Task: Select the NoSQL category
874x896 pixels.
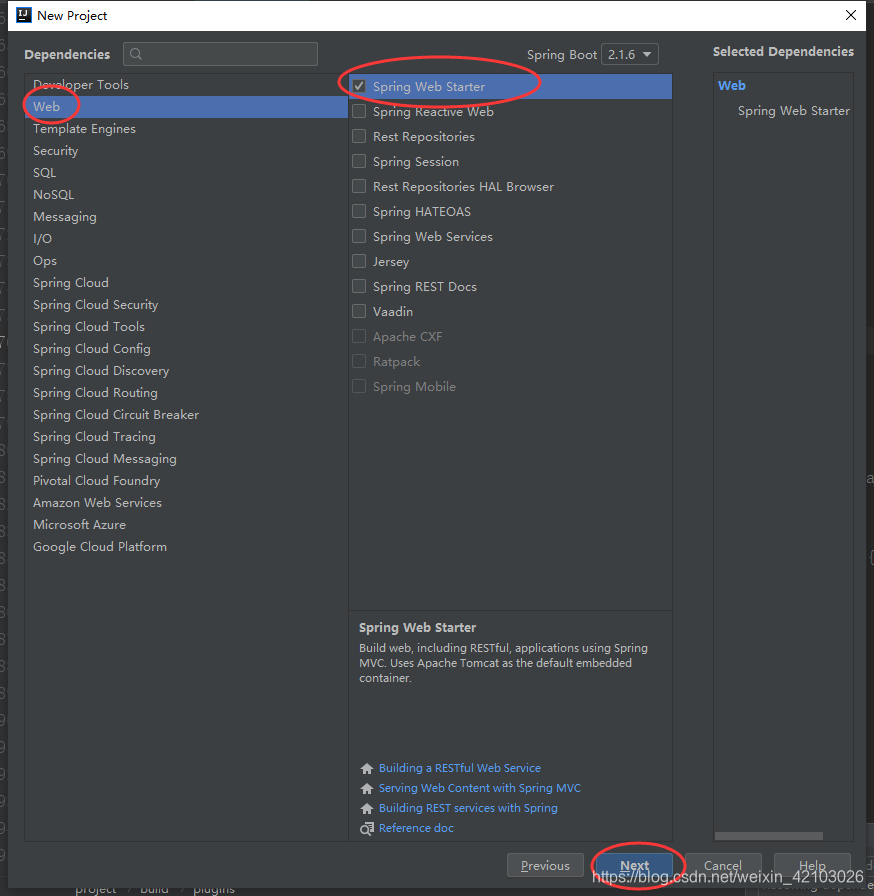Action: coord(186,195)
